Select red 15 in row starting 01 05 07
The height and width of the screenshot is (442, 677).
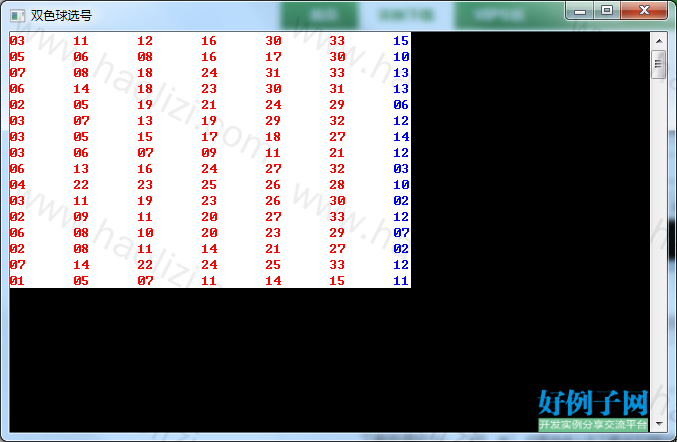(337, 281)
